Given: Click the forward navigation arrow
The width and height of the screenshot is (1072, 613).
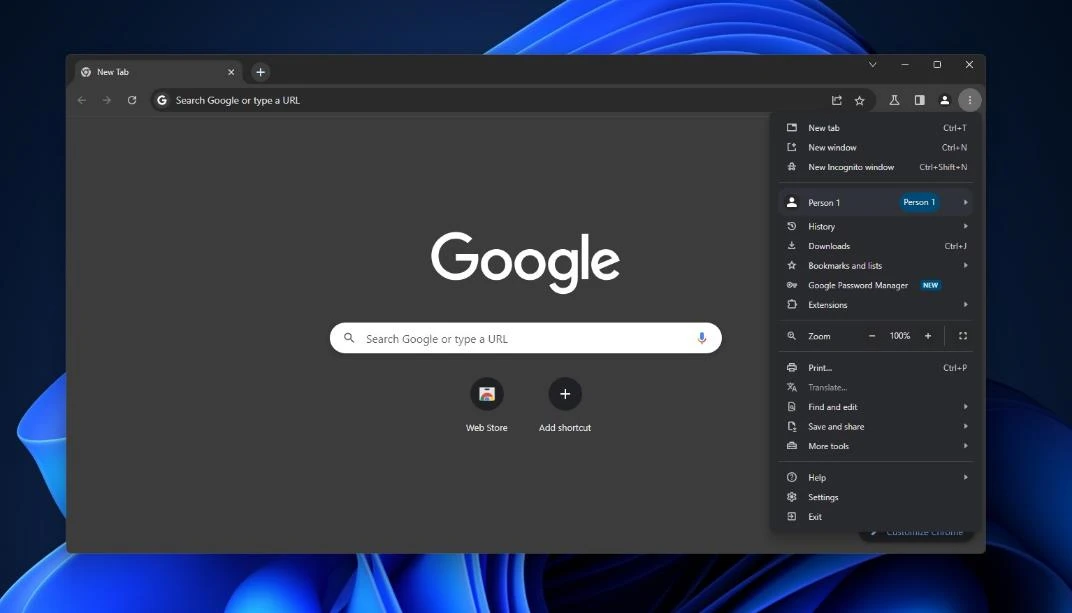Looking at the screenshot, I should [107, 100].
